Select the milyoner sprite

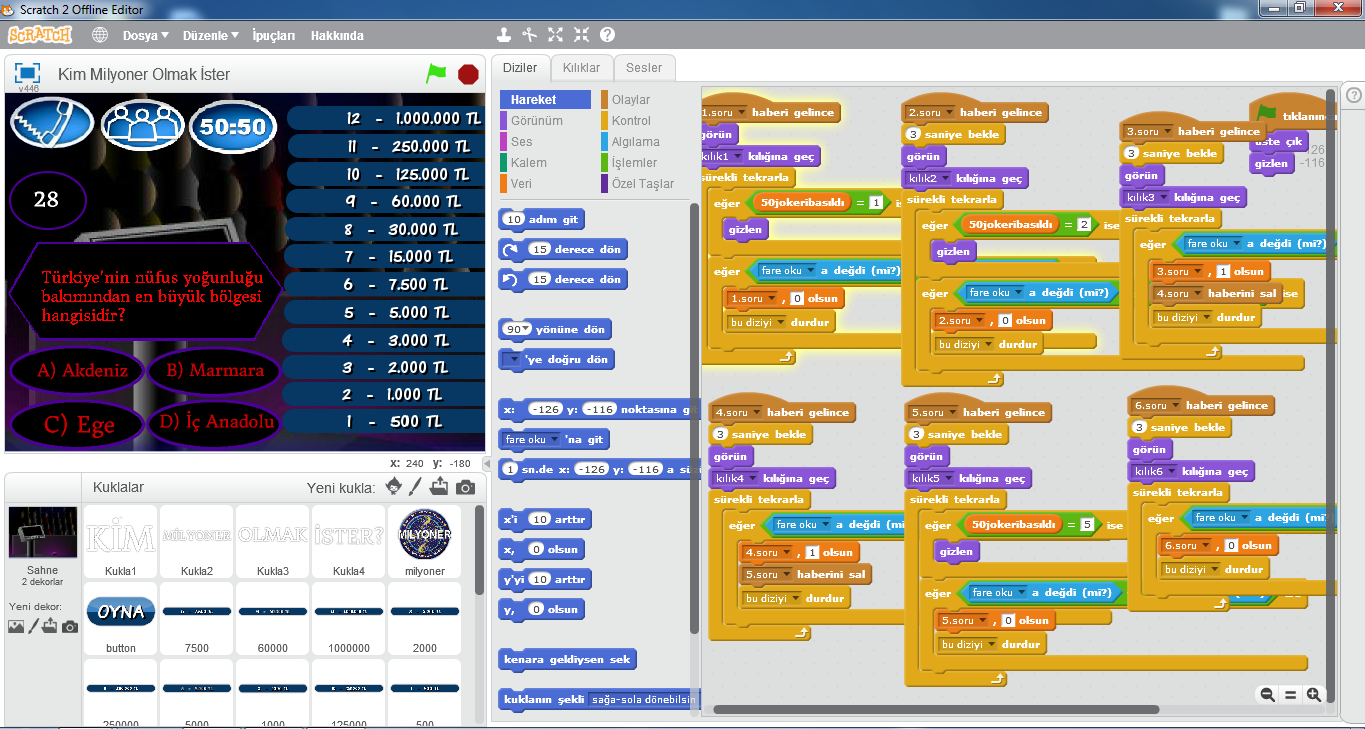[x=424, y=542]
